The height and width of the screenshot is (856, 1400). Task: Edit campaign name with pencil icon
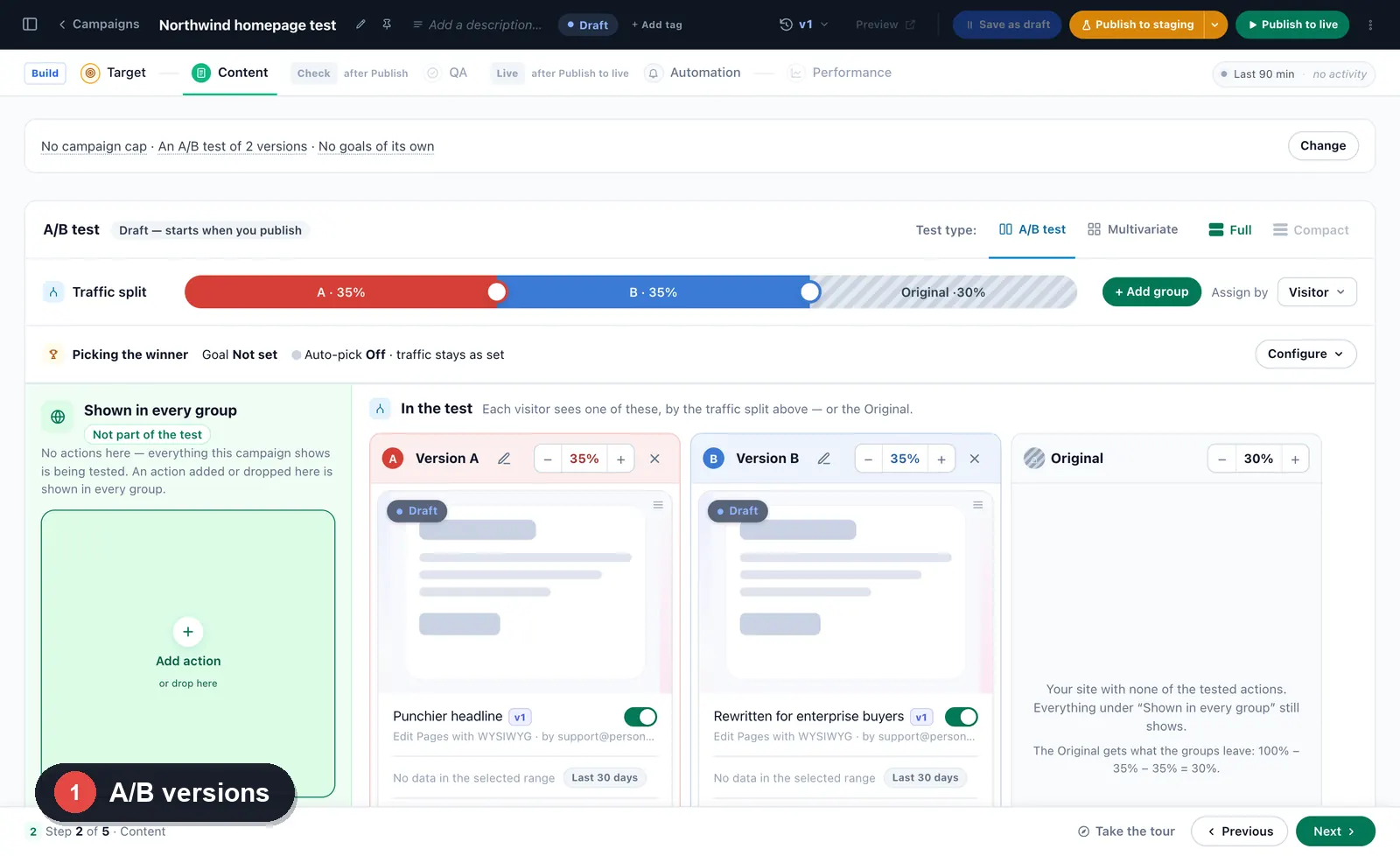point(360,25)
